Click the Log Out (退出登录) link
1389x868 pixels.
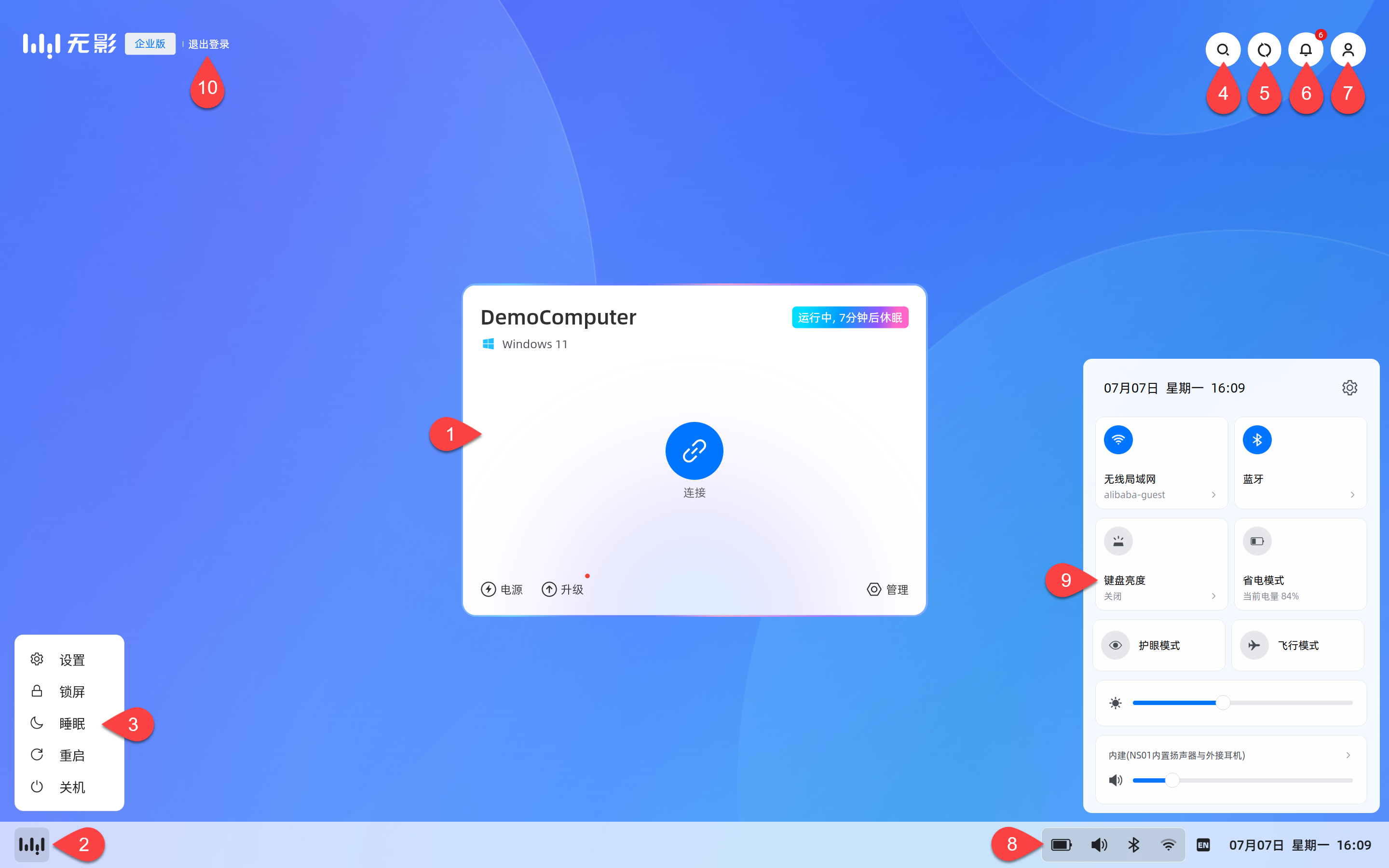(x=209, y=44)
